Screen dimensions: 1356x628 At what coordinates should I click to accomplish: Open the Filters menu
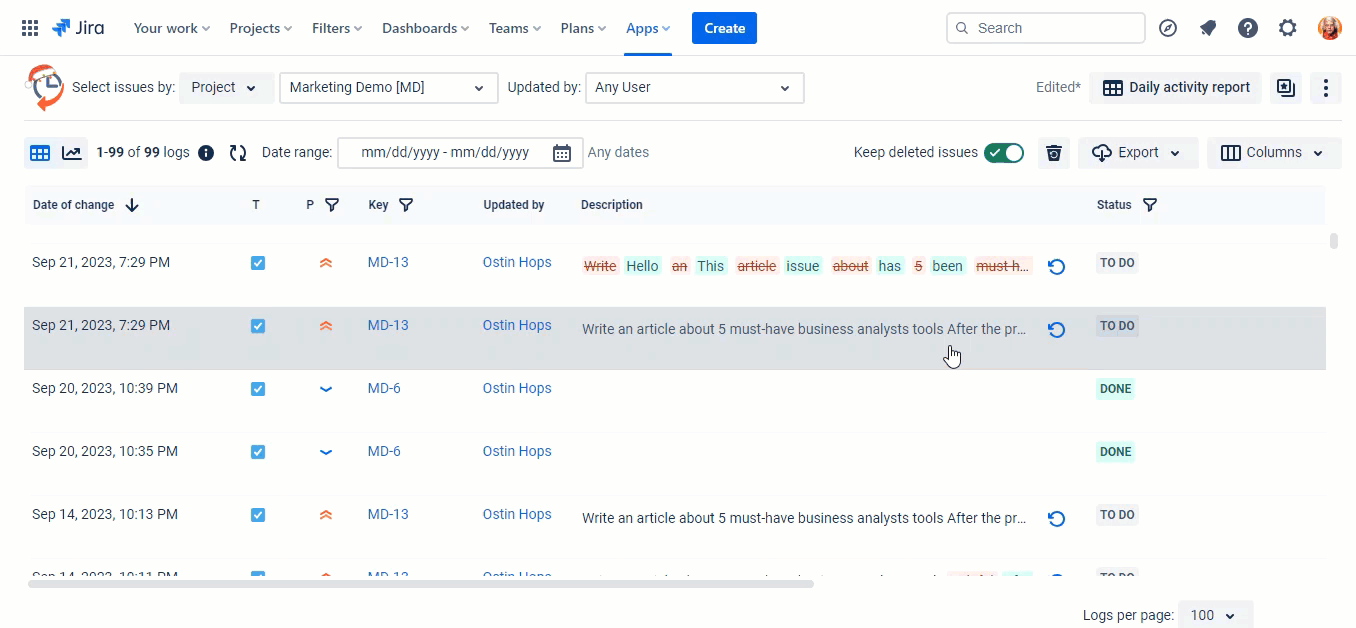337,28
